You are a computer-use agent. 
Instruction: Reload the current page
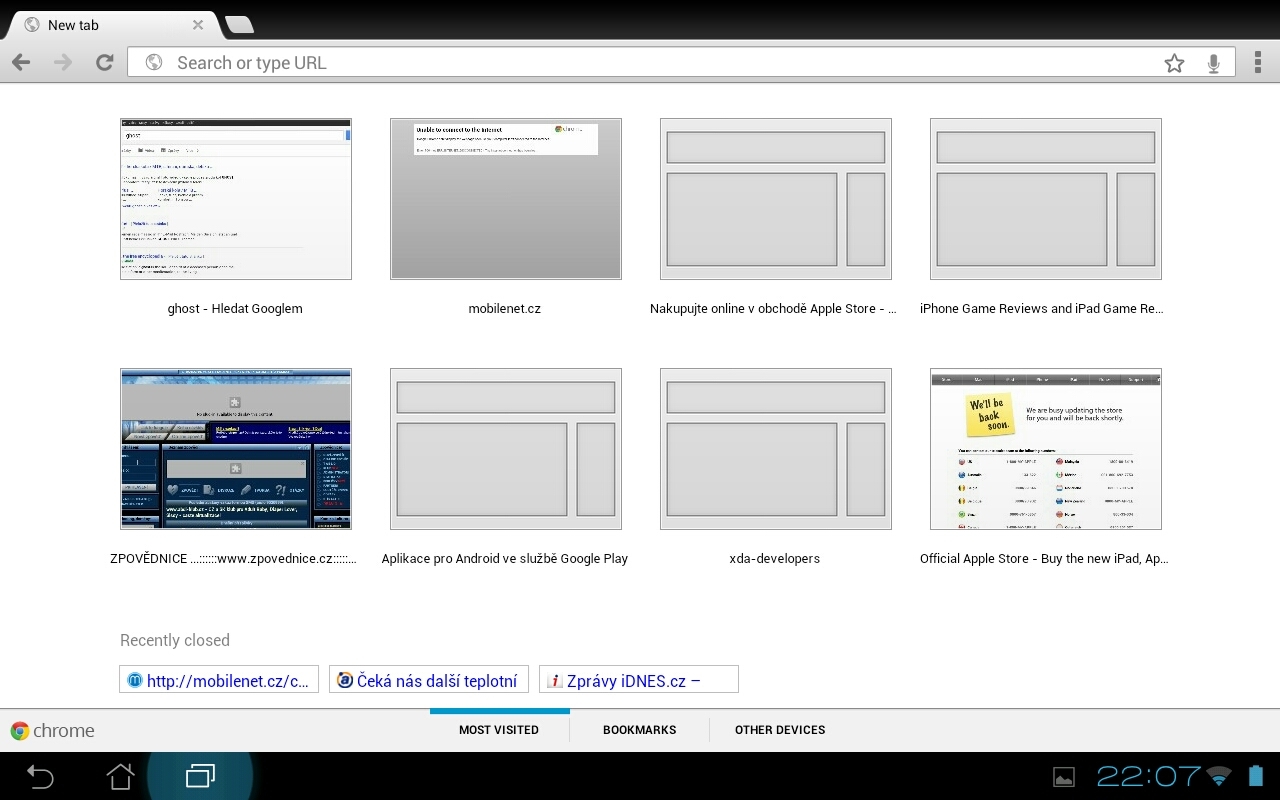[104, 61]
